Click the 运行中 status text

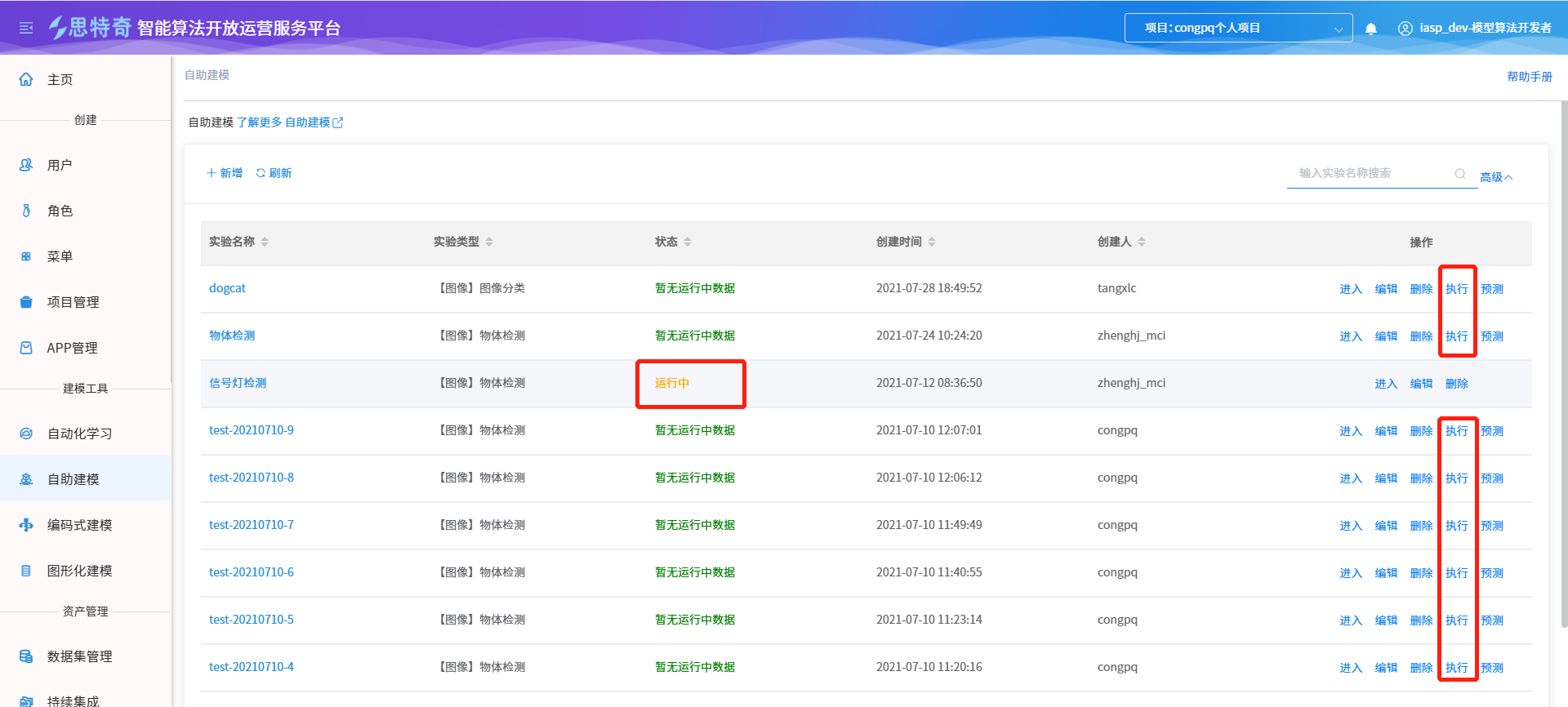(672, 383)
